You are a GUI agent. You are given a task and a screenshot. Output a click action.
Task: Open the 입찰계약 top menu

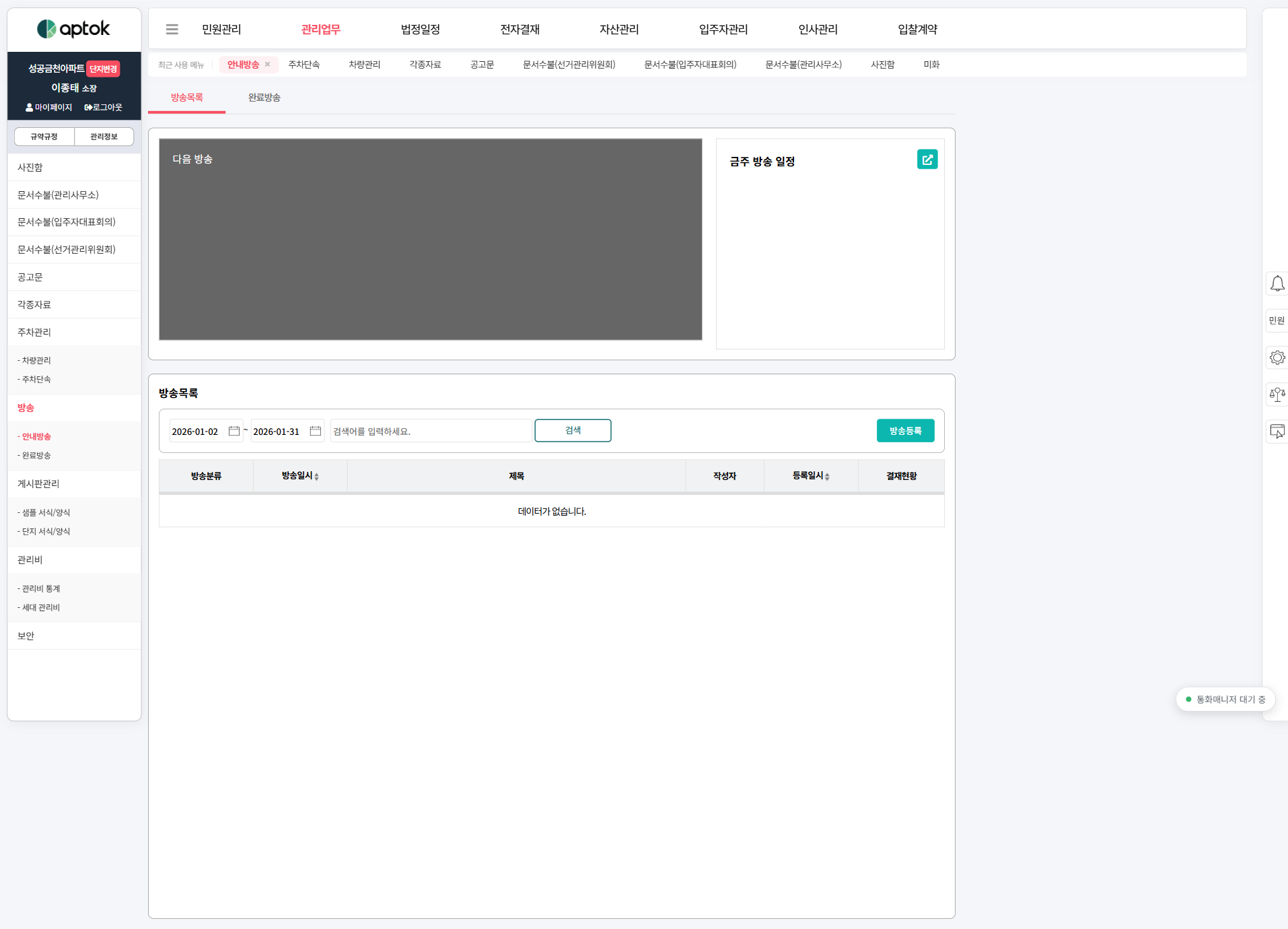pyautogui.click(x=917, y=29)
